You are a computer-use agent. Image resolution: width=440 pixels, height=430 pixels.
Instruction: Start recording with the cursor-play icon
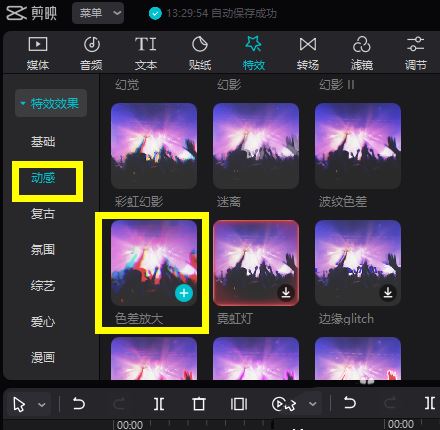tap(284, 404)
